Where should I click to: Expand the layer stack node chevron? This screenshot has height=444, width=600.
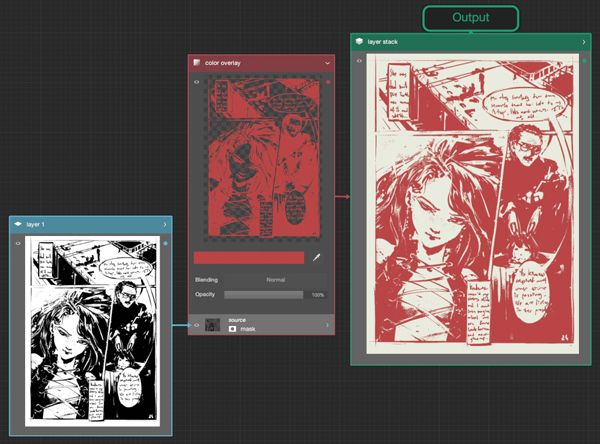click(584, 42)
